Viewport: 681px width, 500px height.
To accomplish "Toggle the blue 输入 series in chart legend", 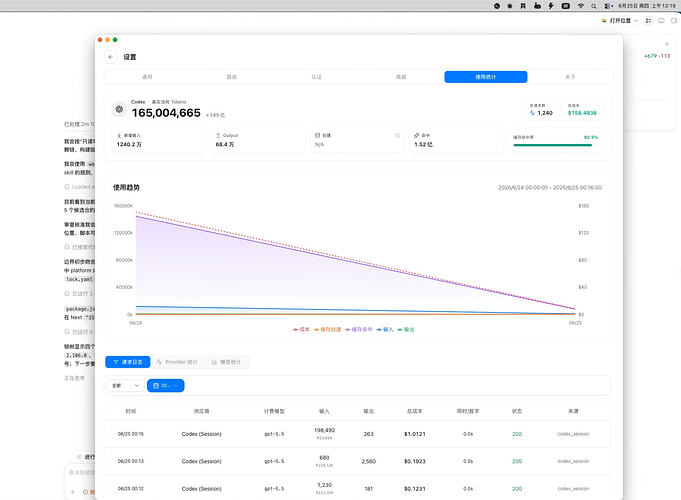I will [385, 329].
